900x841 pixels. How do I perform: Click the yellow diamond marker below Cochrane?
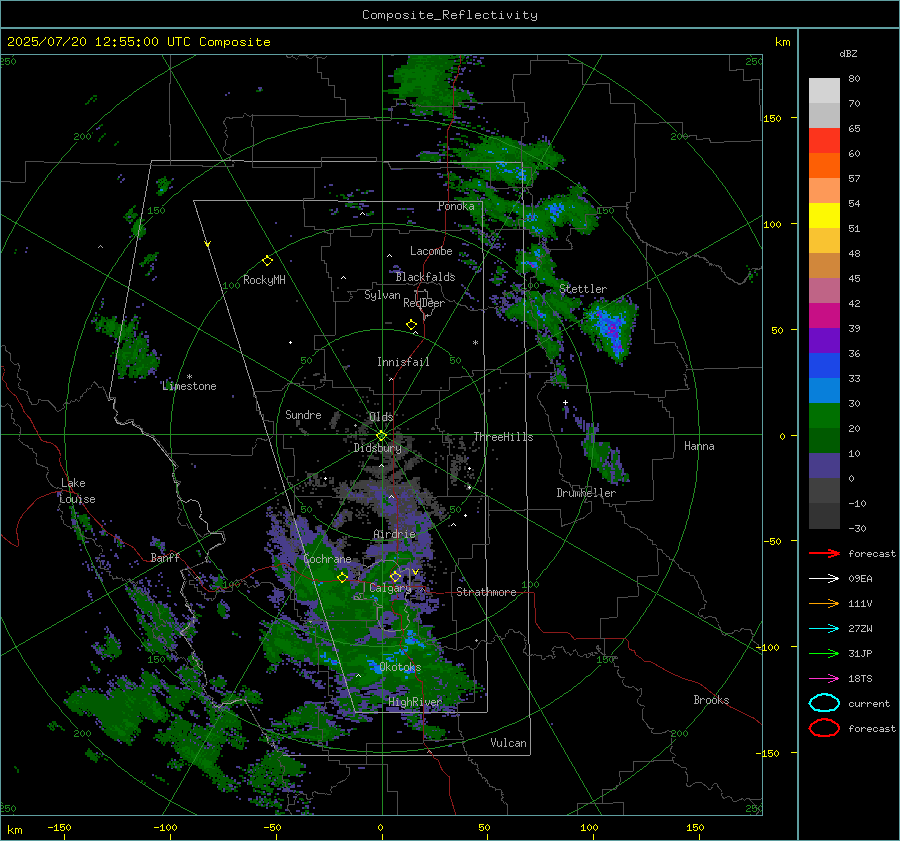coord(343,578)
